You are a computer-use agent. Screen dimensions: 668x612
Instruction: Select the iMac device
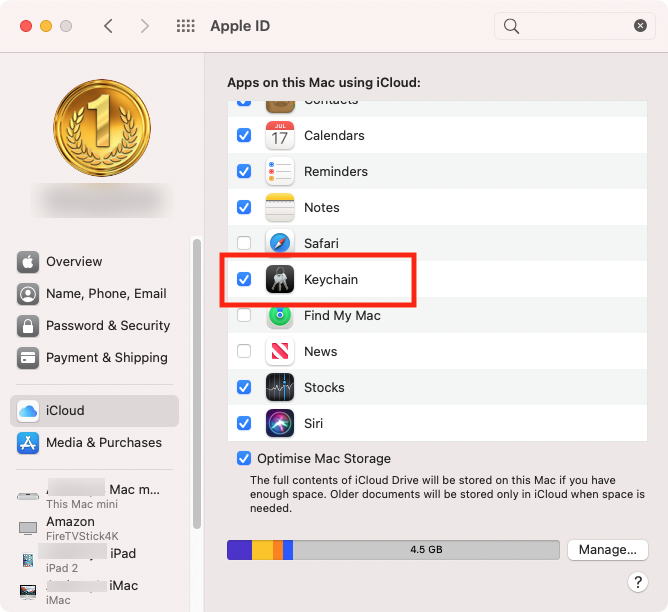click(97, 592)
